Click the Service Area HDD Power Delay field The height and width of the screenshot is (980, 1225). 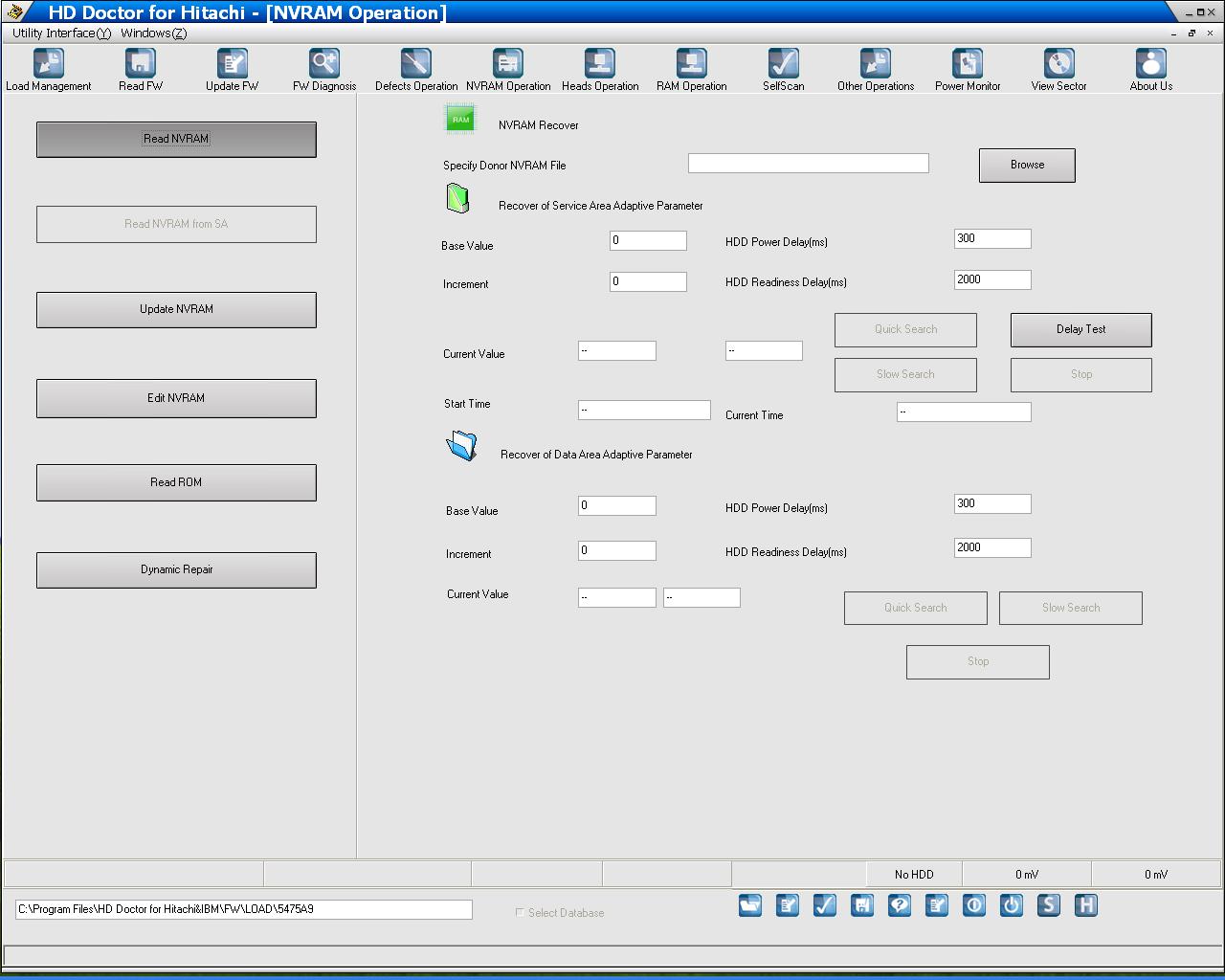coord(992,238)
